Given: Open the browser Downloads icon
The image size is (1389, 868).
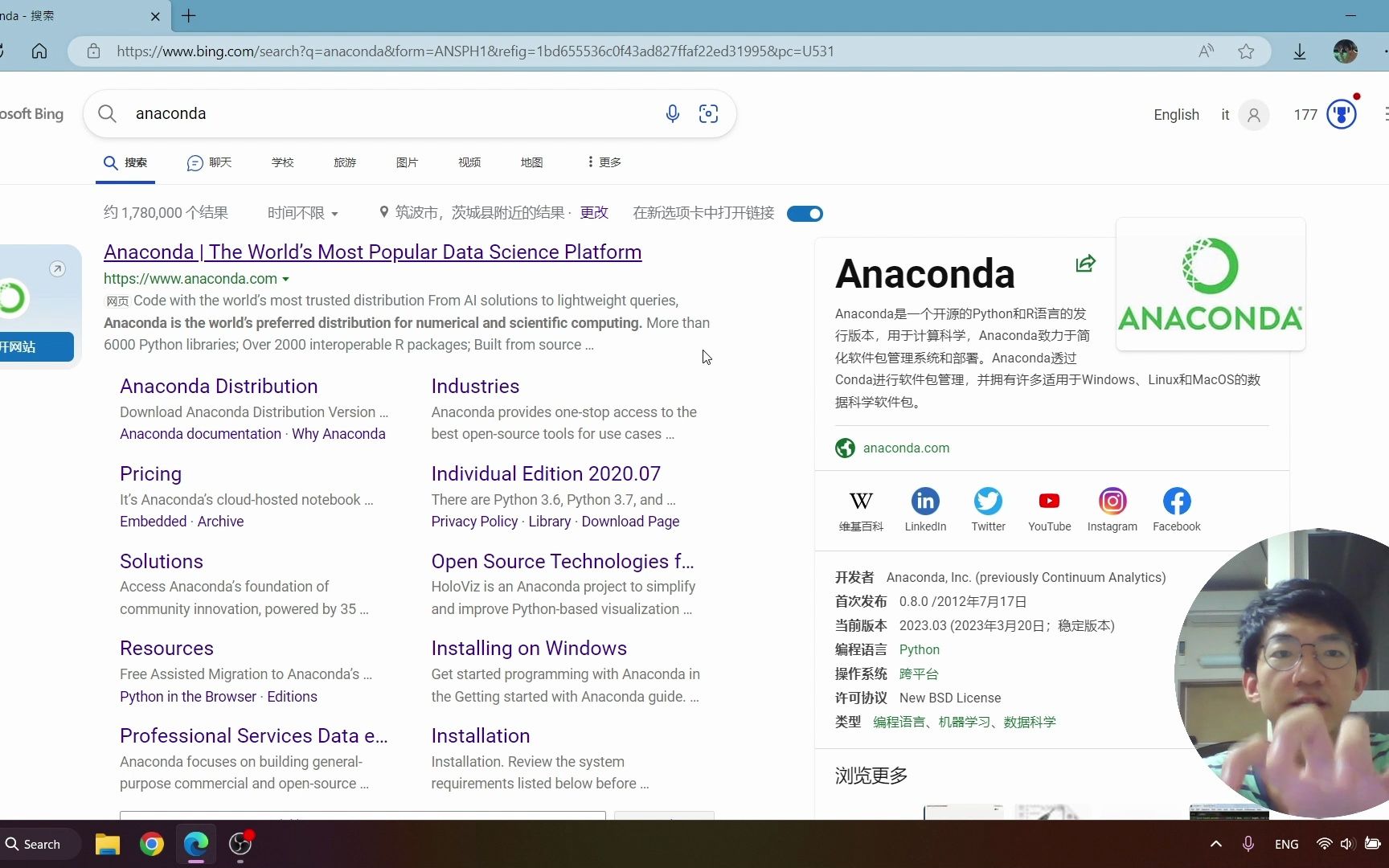Looking at the screenshot, I should [x=1299, y=51].
